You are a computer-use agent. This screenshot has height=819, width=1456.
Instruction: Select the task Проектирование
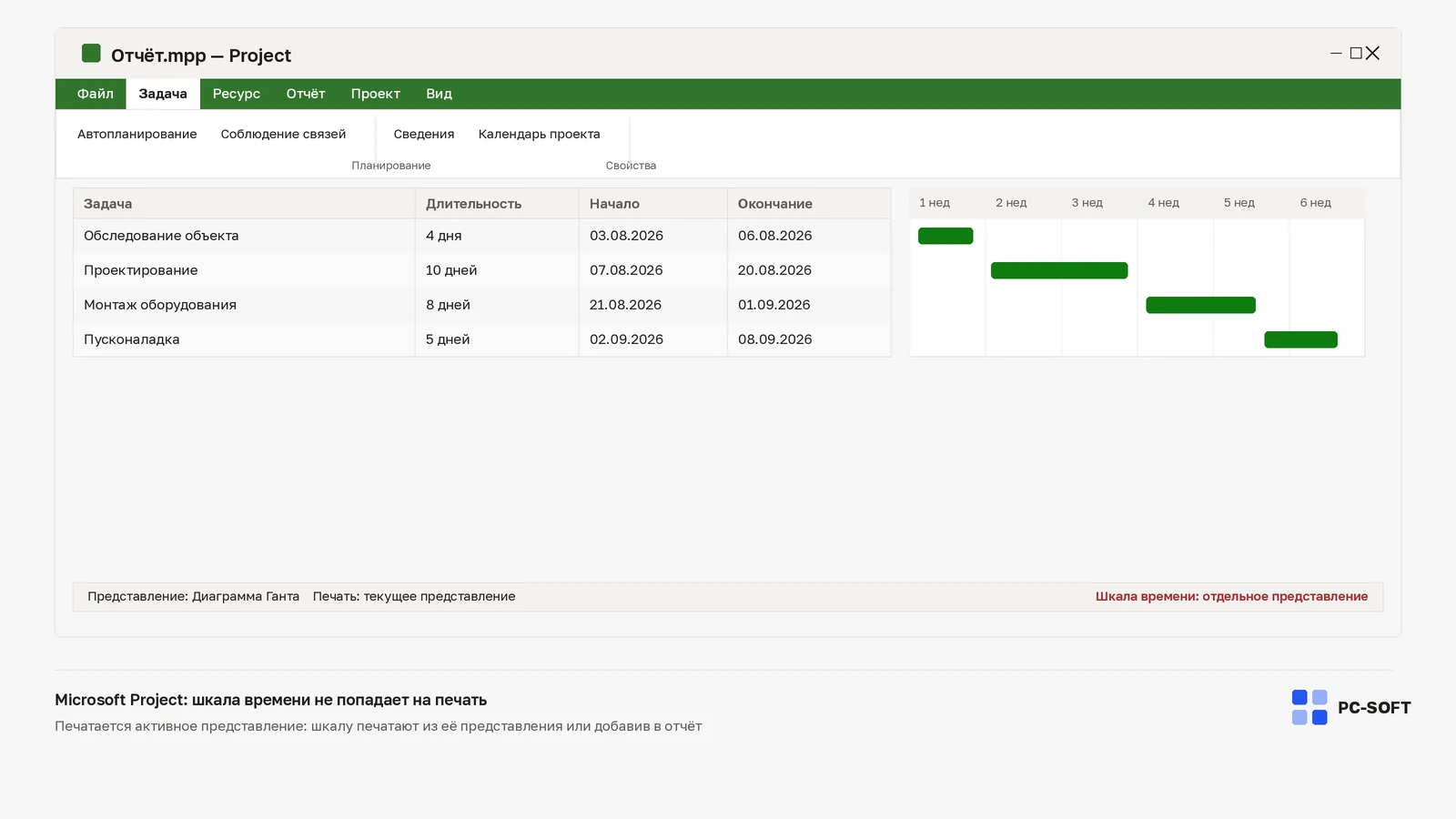click(x=141, y=270)
